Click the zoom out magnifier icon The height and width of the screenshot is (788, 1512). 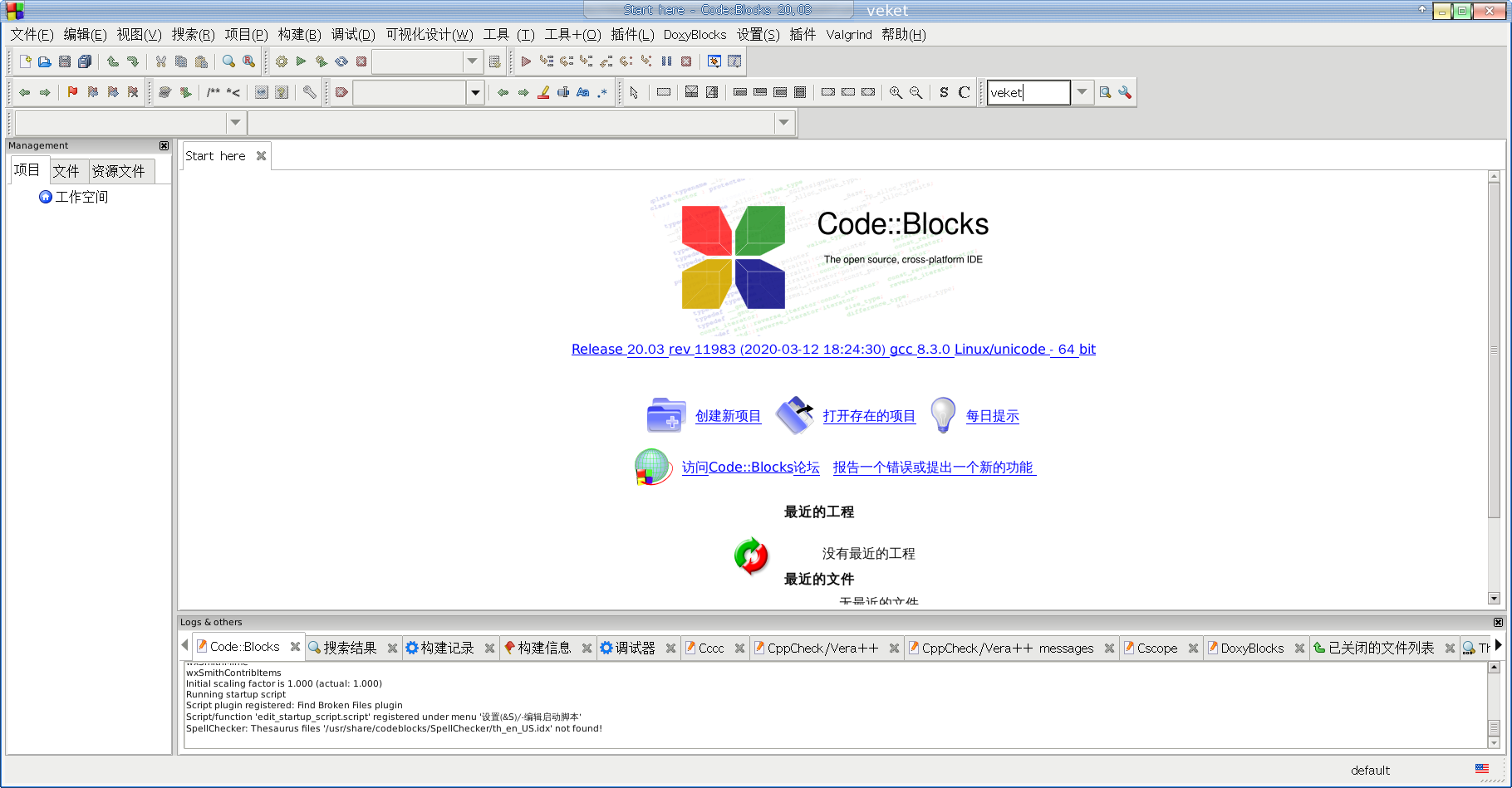coord(916,92)
